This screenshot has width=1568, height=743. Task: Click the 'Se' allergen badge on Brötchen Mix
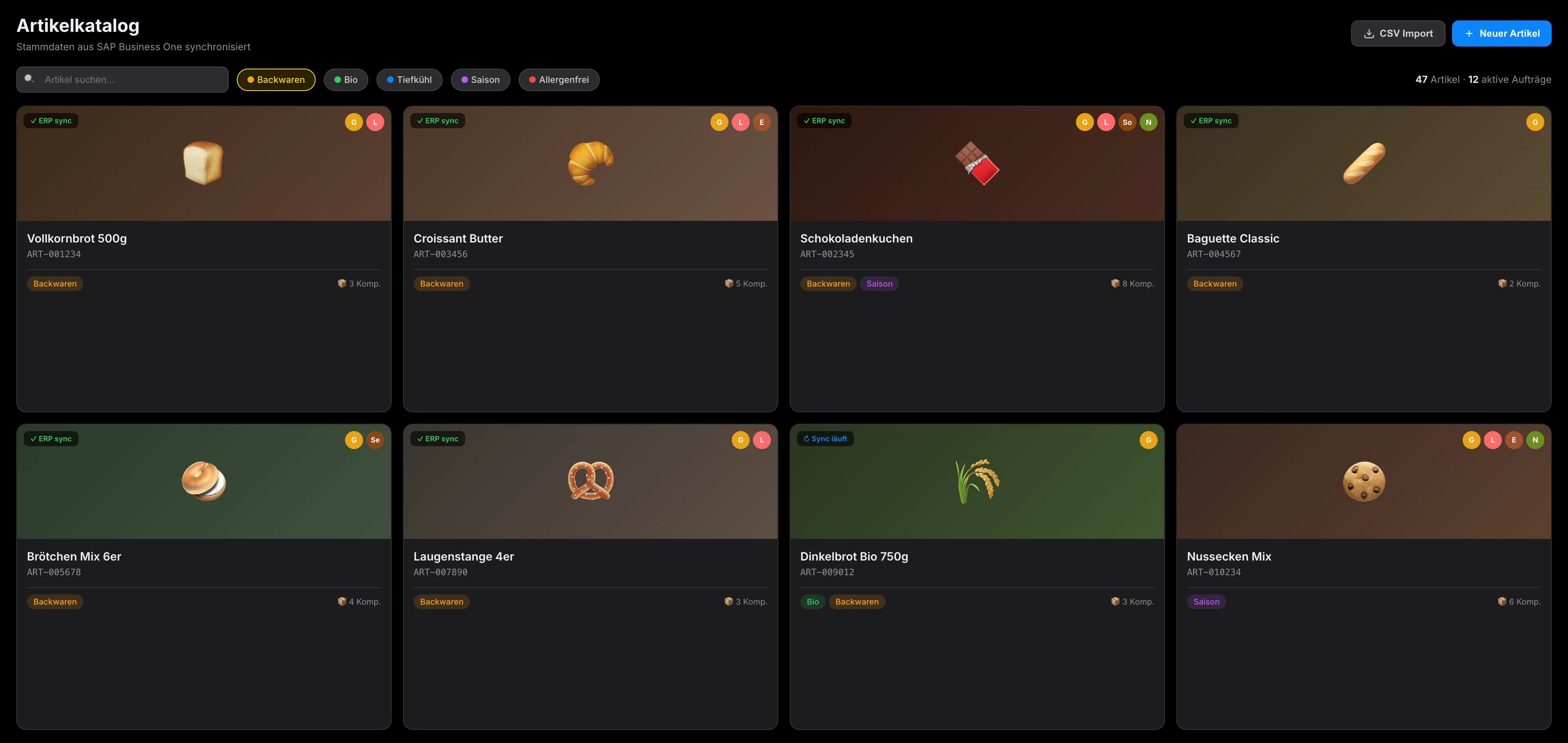pyautogui.click(x=375, y=440)
